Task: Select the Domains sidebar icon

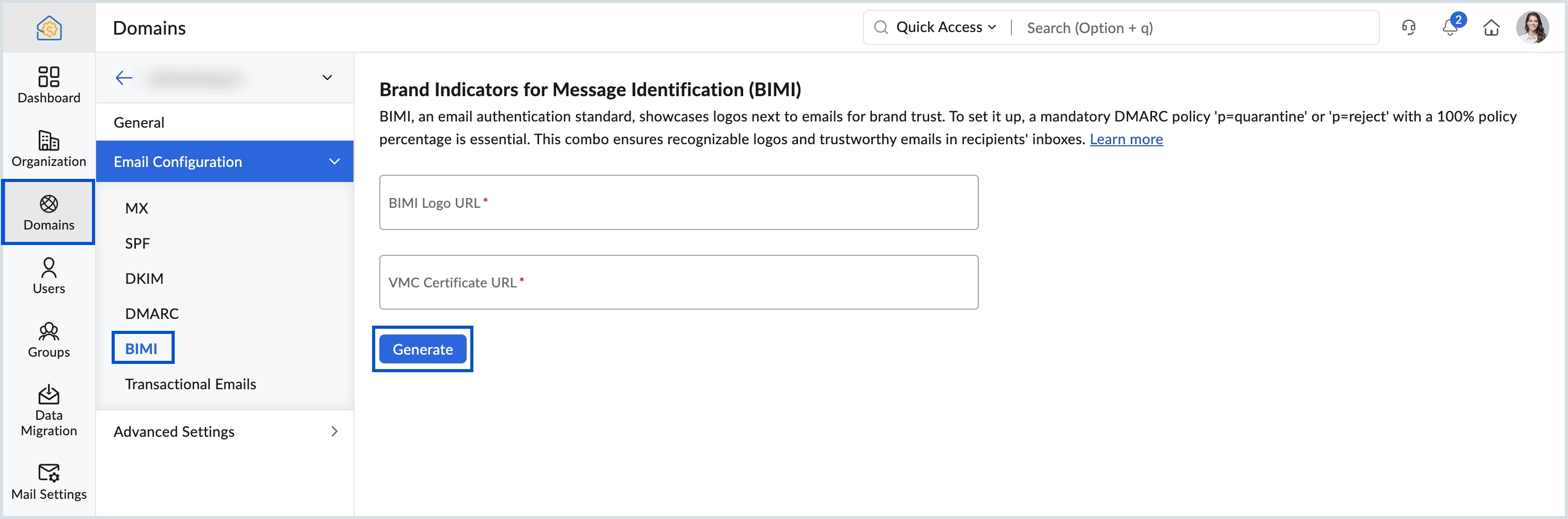Action: pos(49,212)
